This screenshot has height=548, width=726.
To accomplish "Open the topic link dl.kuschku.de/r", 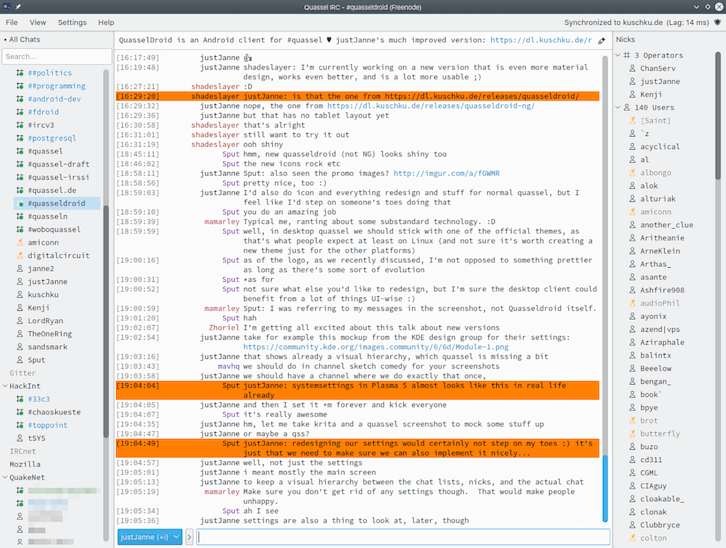I will [541, 40].
